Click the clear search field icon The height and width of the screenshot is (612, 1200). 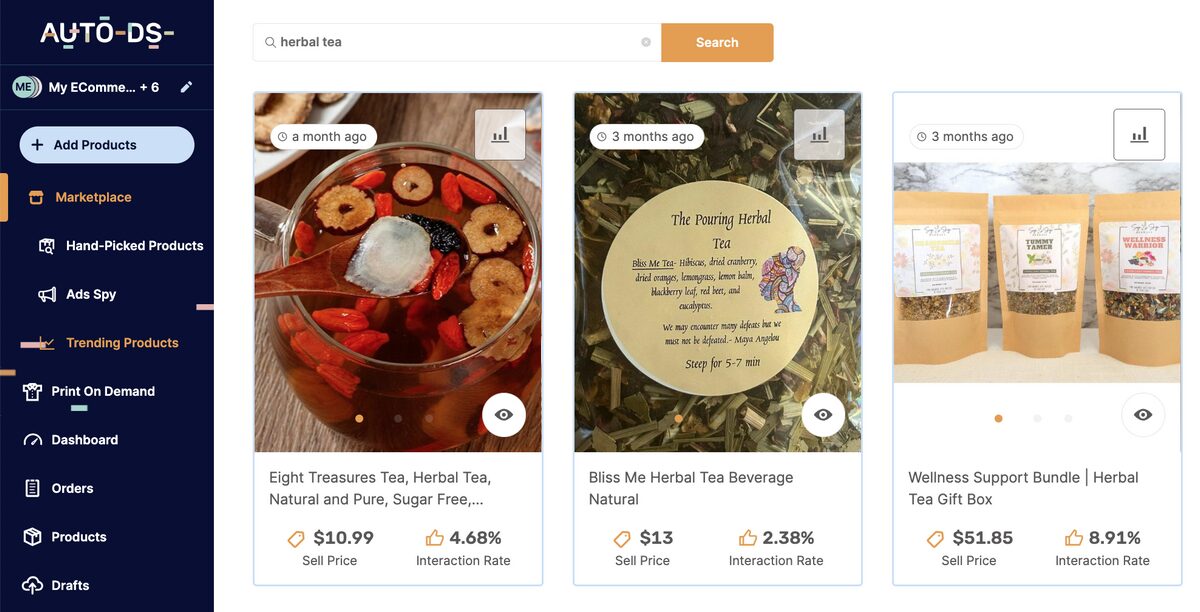646,42
